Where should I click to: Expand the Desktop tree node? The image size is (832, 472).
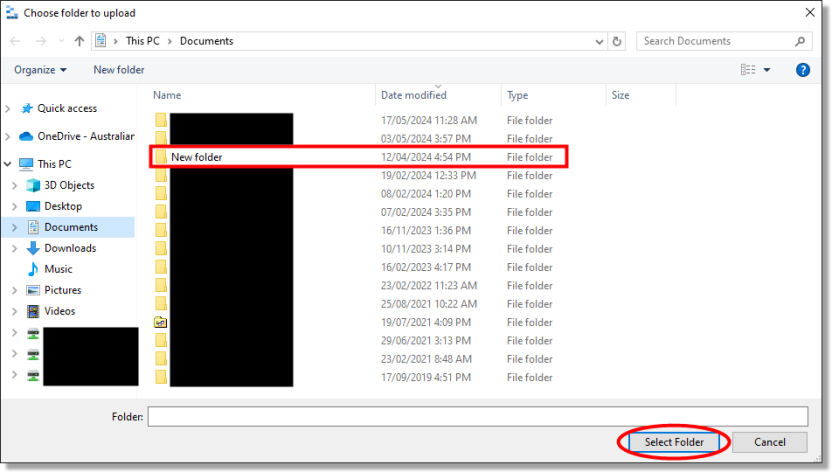(15, 206)
